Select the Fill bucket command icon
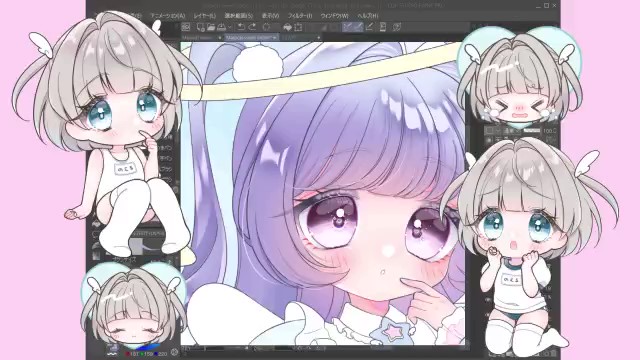The image size is (640, 360). pos(287,27)
